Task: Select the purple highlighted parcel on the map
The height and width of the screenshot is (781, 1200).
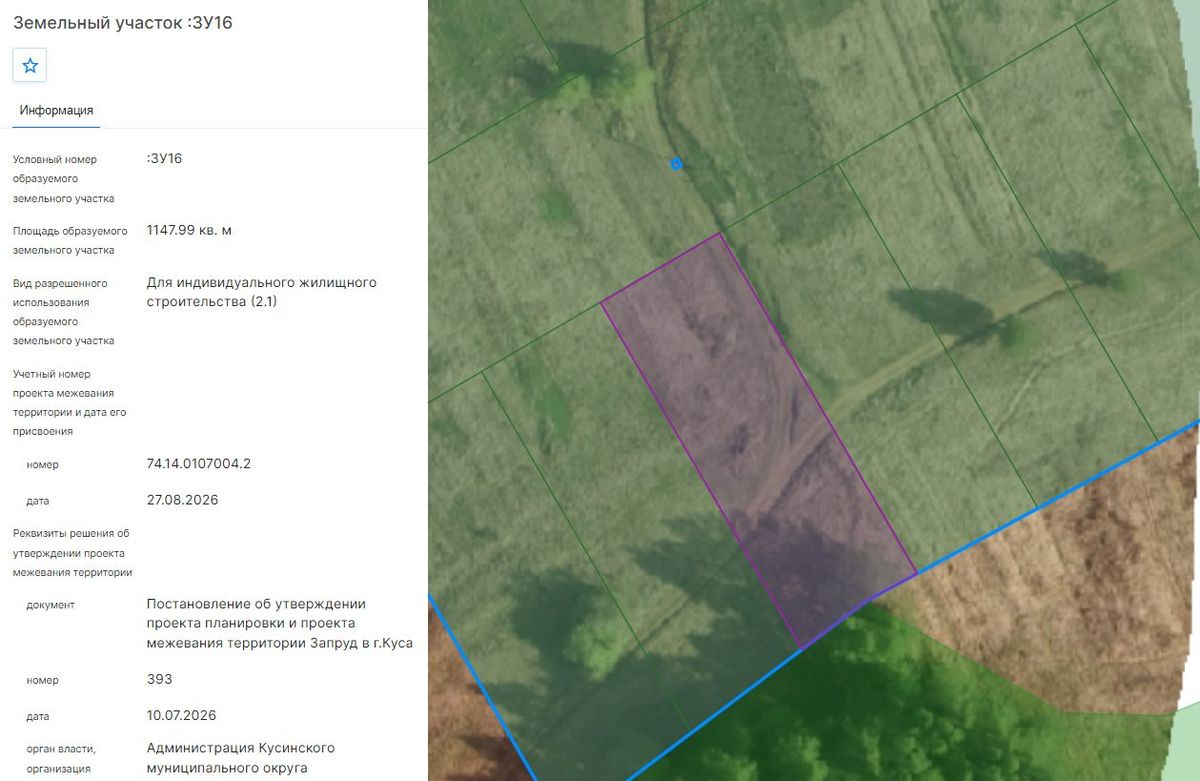Action: coord(759,440)
